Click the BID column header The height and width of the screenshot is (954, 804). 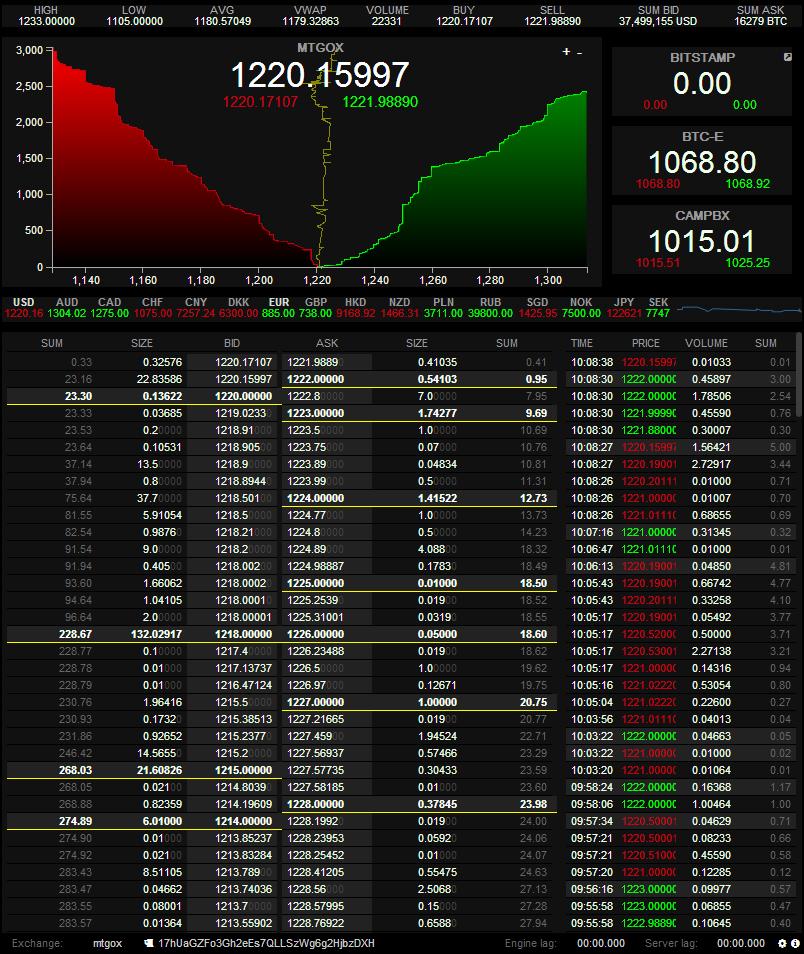232,343
